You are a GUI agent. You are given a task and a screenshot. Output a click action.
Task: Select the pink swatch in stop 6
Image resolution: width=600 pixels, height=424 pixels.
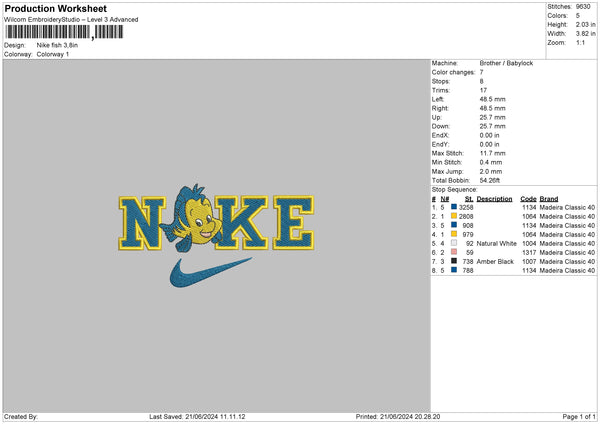[x=454, y=252]
